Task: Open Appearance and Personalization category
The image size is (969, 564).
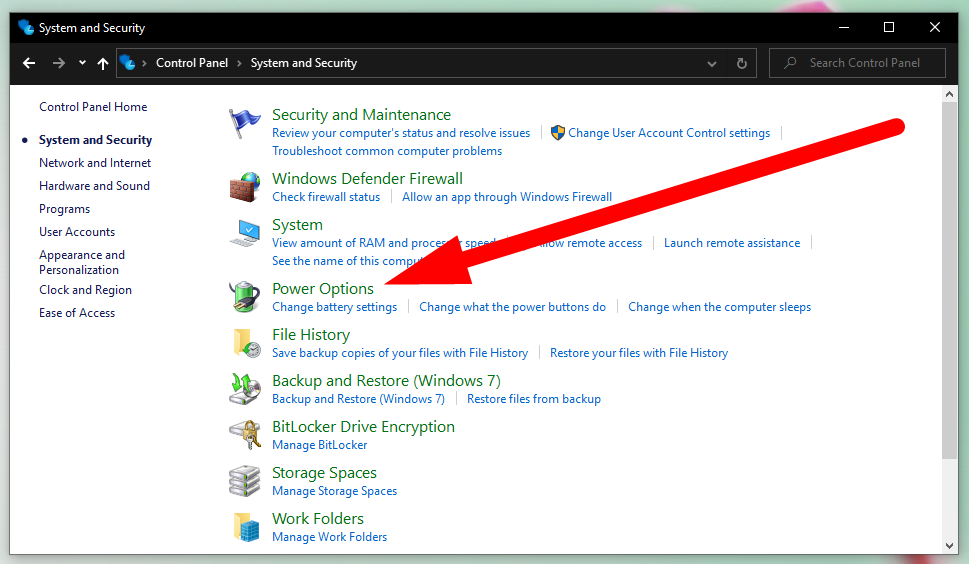Action: (82, 262)
